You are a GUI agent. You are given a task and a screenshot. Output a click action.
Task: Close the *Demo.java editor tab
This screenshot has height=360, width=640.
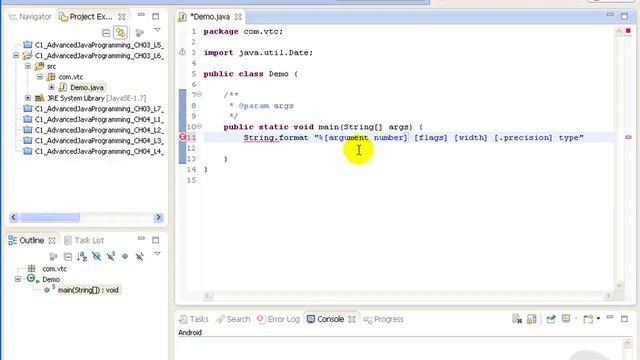pyautogui.click(x=238, y=17)
